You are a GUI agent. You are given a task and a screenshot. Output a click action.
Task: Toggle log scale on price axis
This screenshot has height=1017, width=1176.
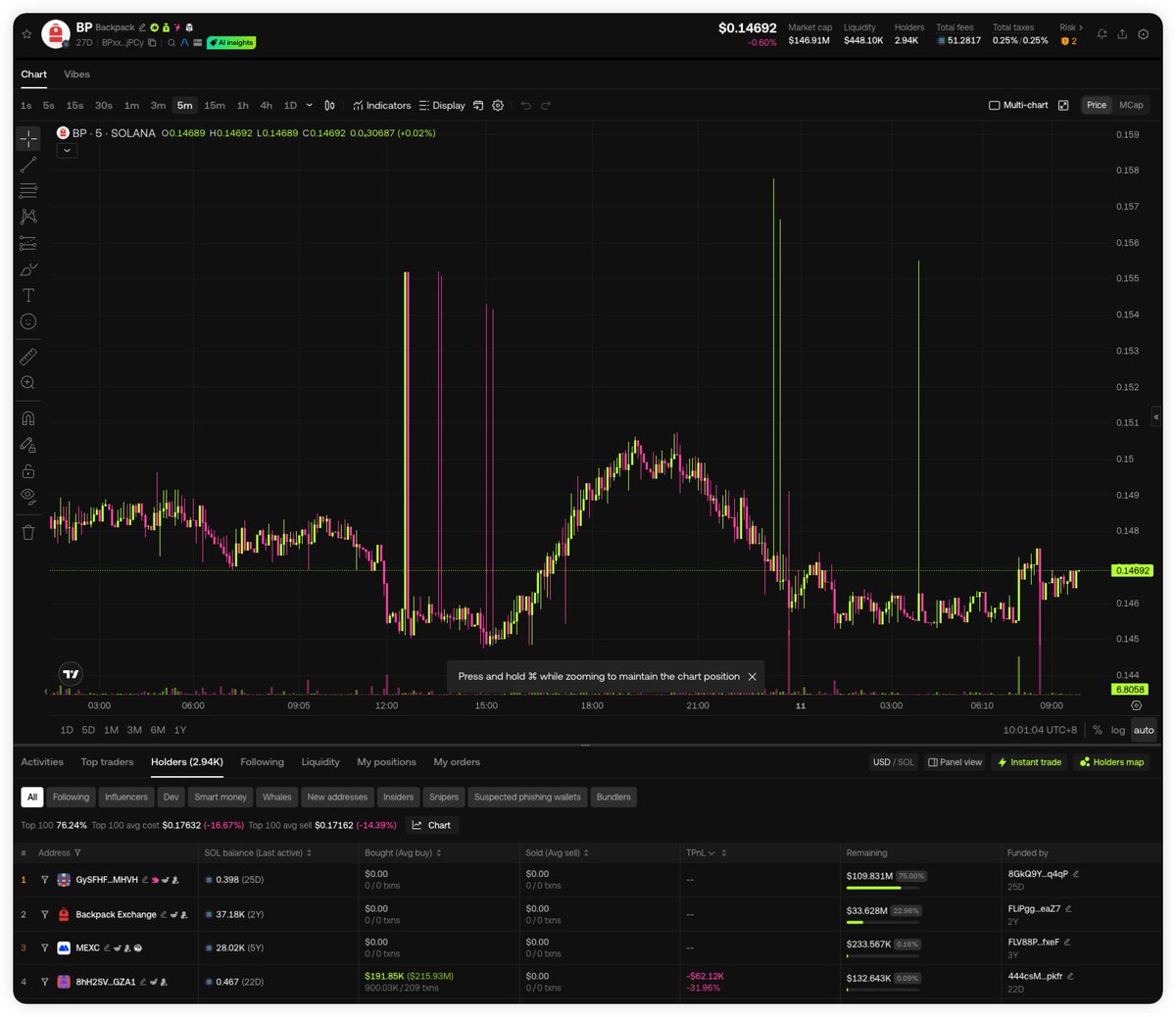[1118, 730]
